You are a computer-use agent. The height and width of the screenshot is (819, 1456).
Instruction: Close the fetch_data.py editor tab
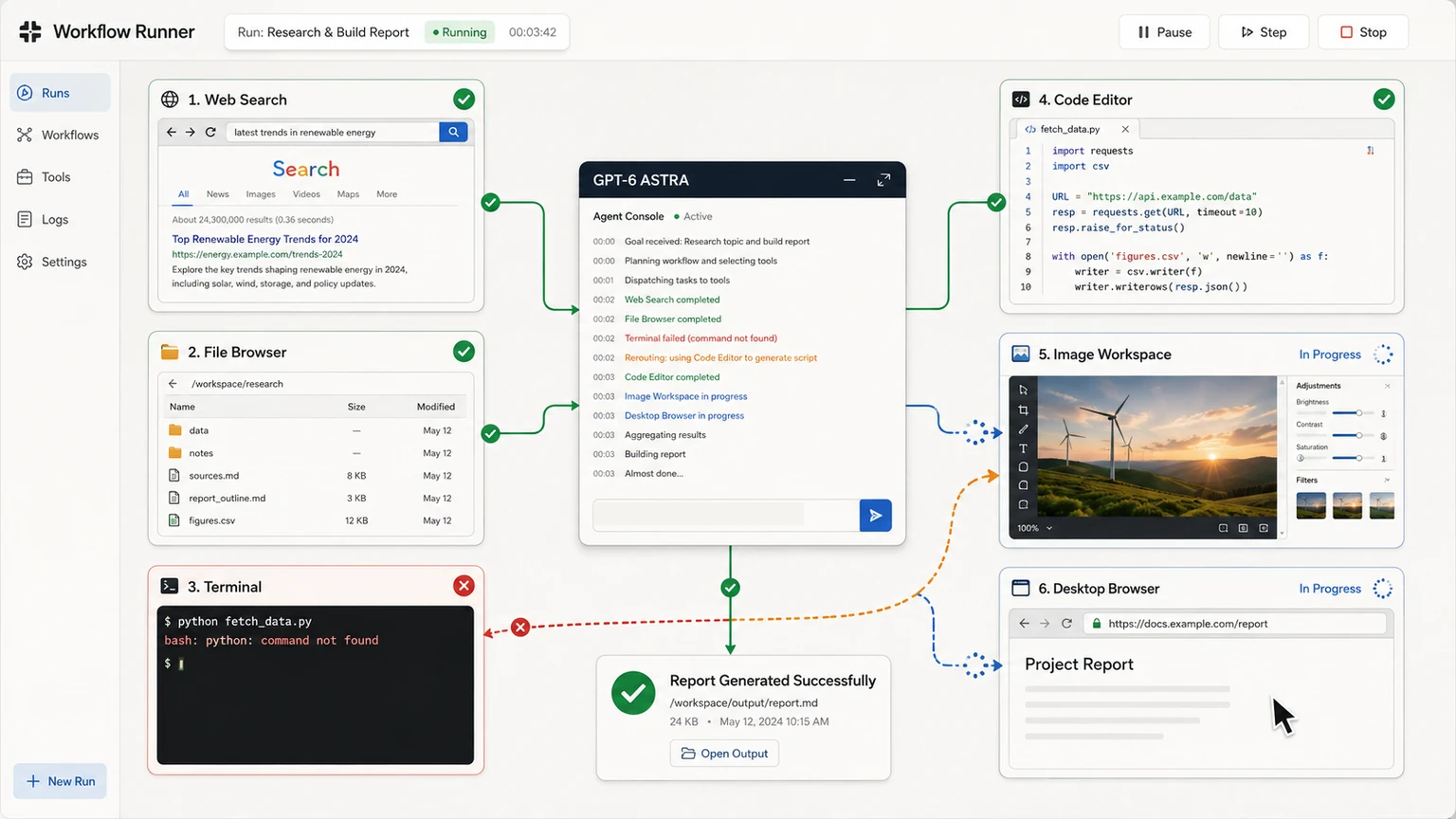[x=1125, y=129]
